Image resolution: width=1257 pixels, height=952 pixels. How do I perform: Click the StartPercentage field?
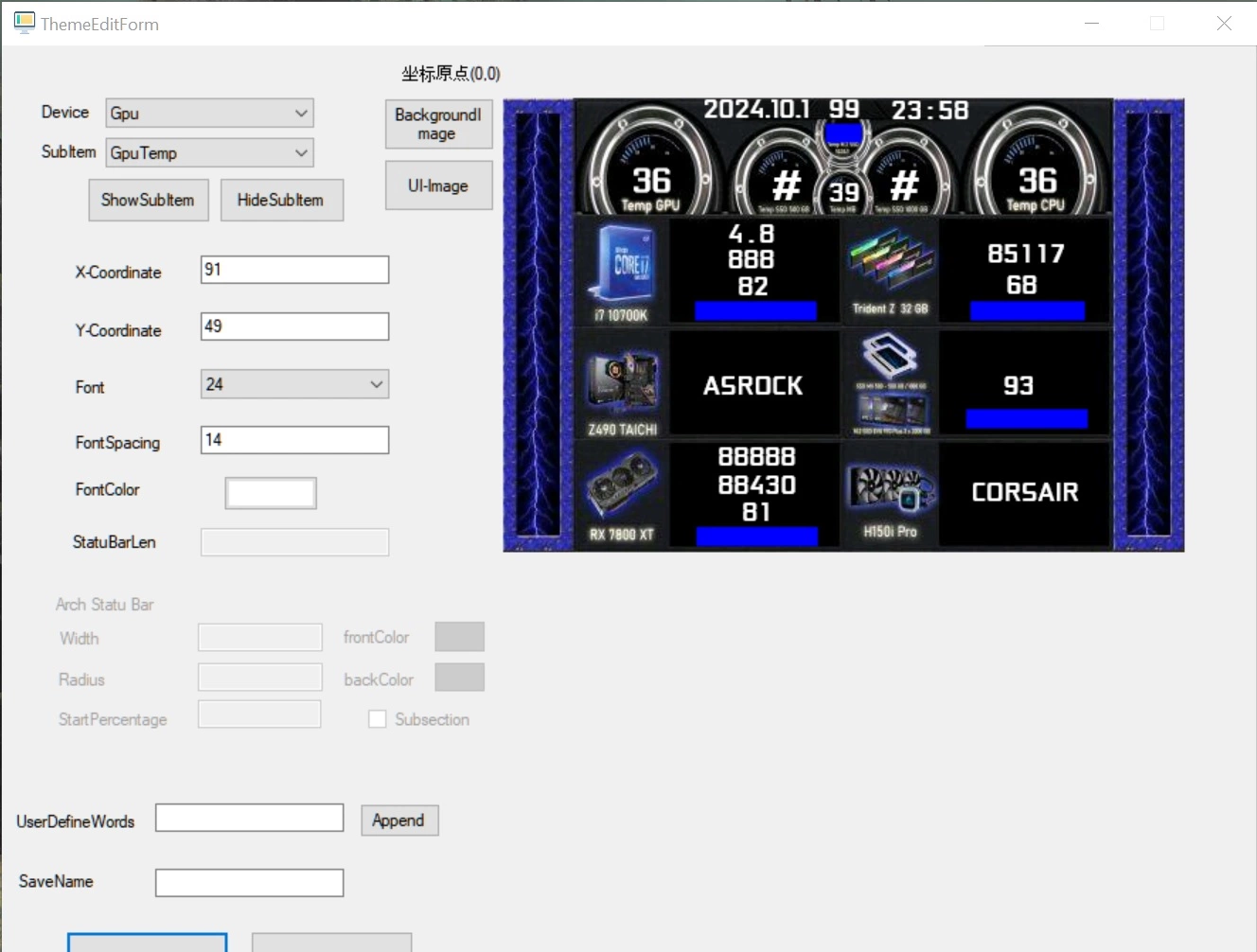coord(259,714)
